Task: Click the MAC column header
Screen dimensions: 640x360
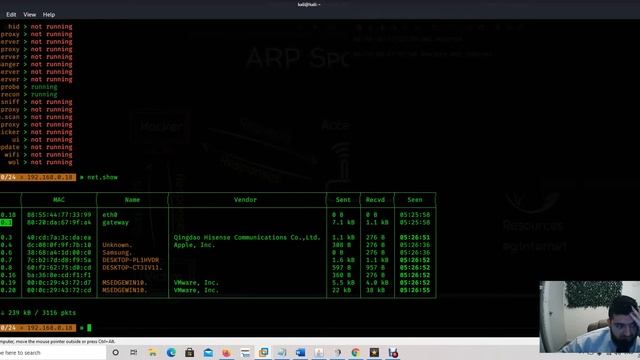Action: coord(59,200)
